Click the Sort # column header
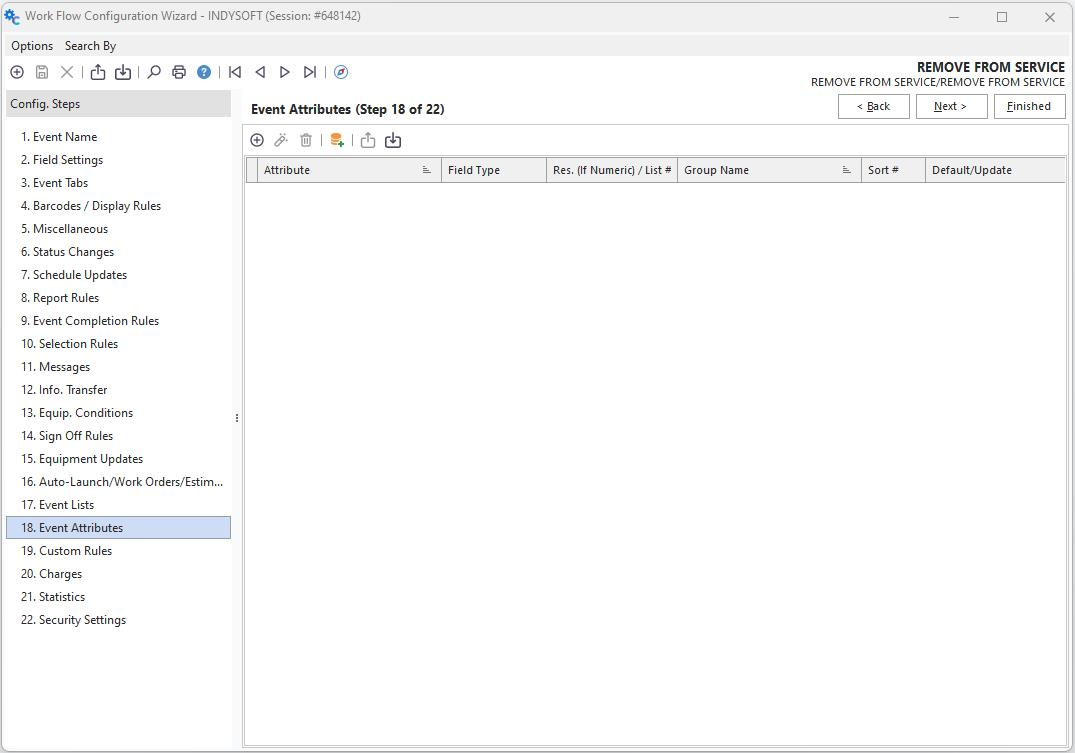 [893, 170]
